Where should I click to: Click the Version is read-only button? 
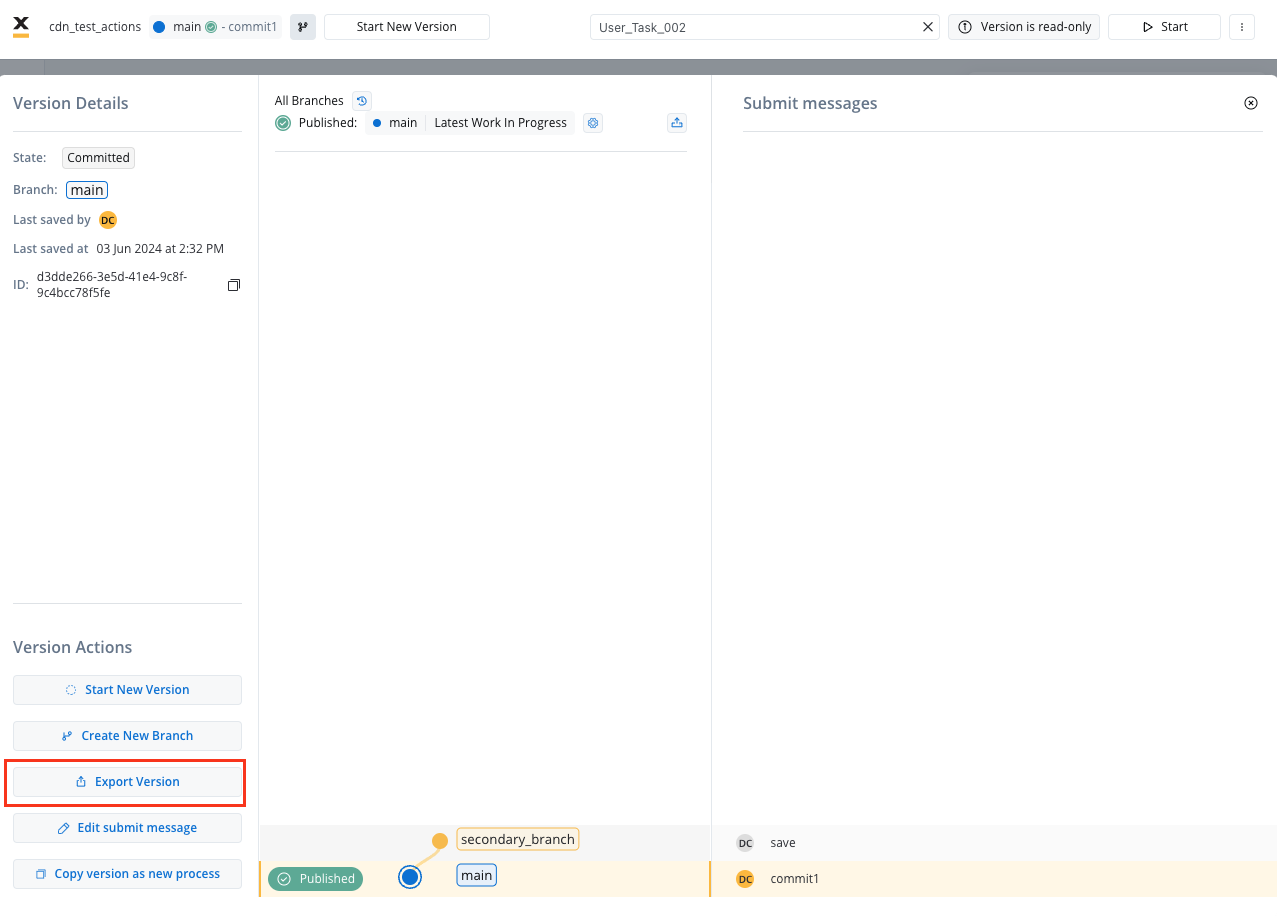(x=1024, y=27)
